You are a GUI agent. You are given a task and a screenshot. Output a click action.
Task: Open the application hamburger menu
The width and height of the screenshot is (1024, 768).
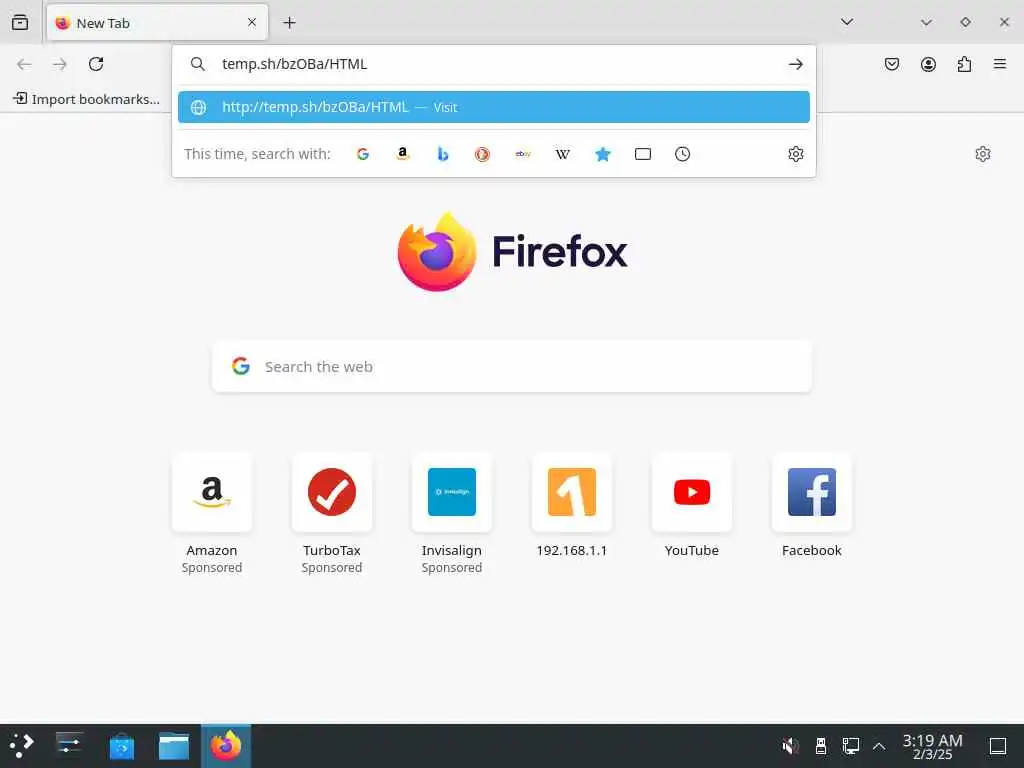[x=1000, y=64]
